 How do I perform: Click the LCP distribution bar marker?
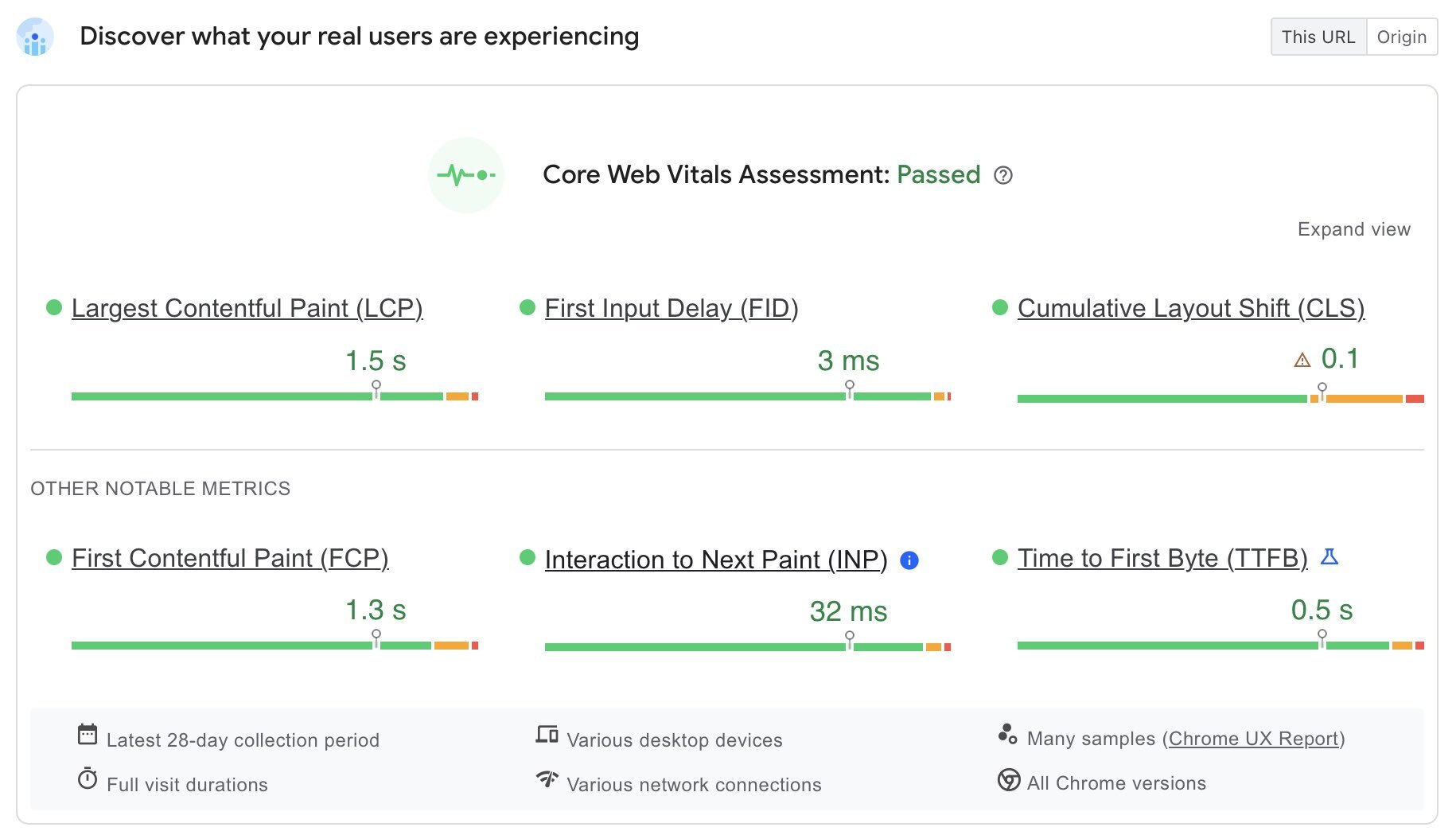tap(376, 389)
